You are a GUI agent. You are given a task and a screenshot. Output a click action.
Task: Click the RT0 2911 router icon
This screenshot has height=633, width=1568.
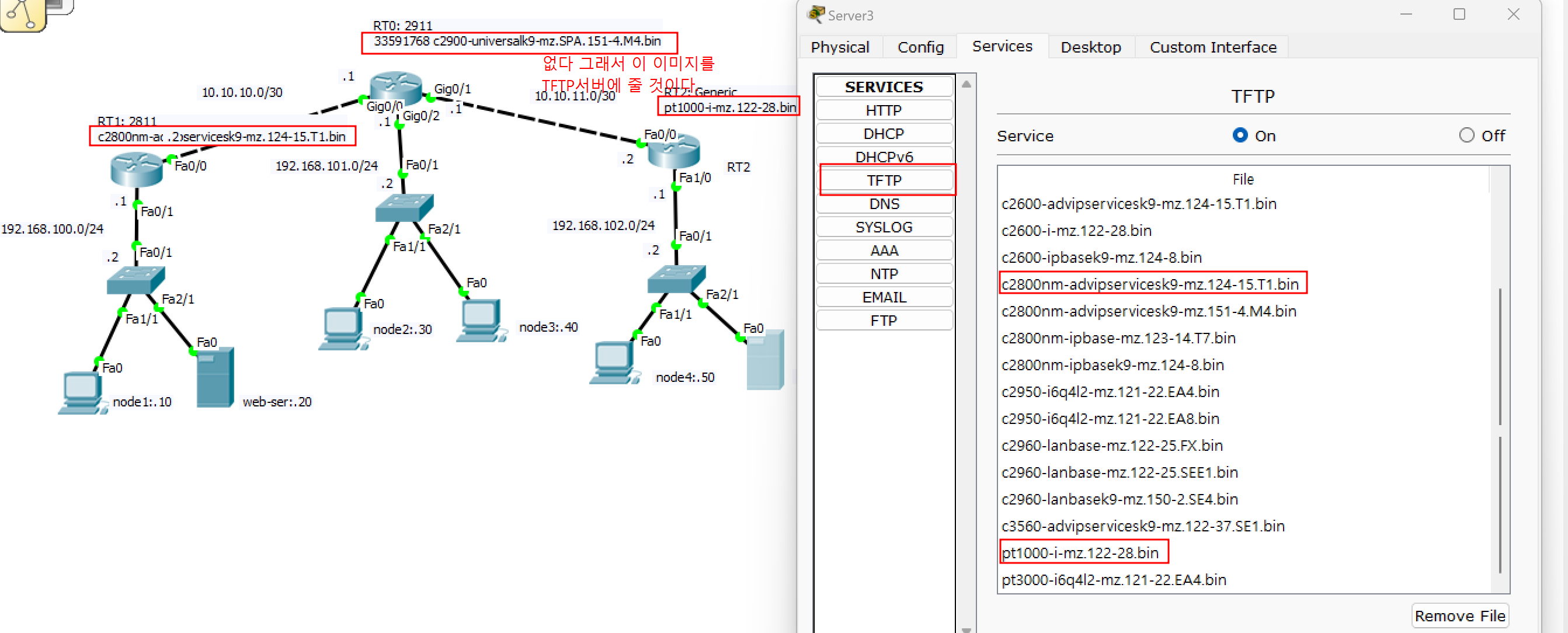tap(396, 87)
